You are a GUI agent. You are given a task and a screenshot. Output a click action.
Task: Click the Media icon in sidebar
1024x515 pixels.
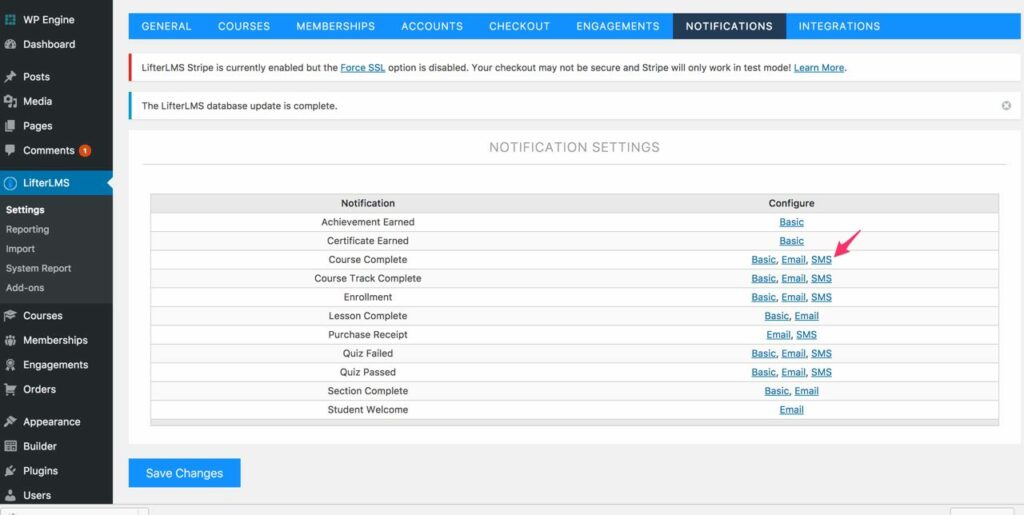(10, 101)
